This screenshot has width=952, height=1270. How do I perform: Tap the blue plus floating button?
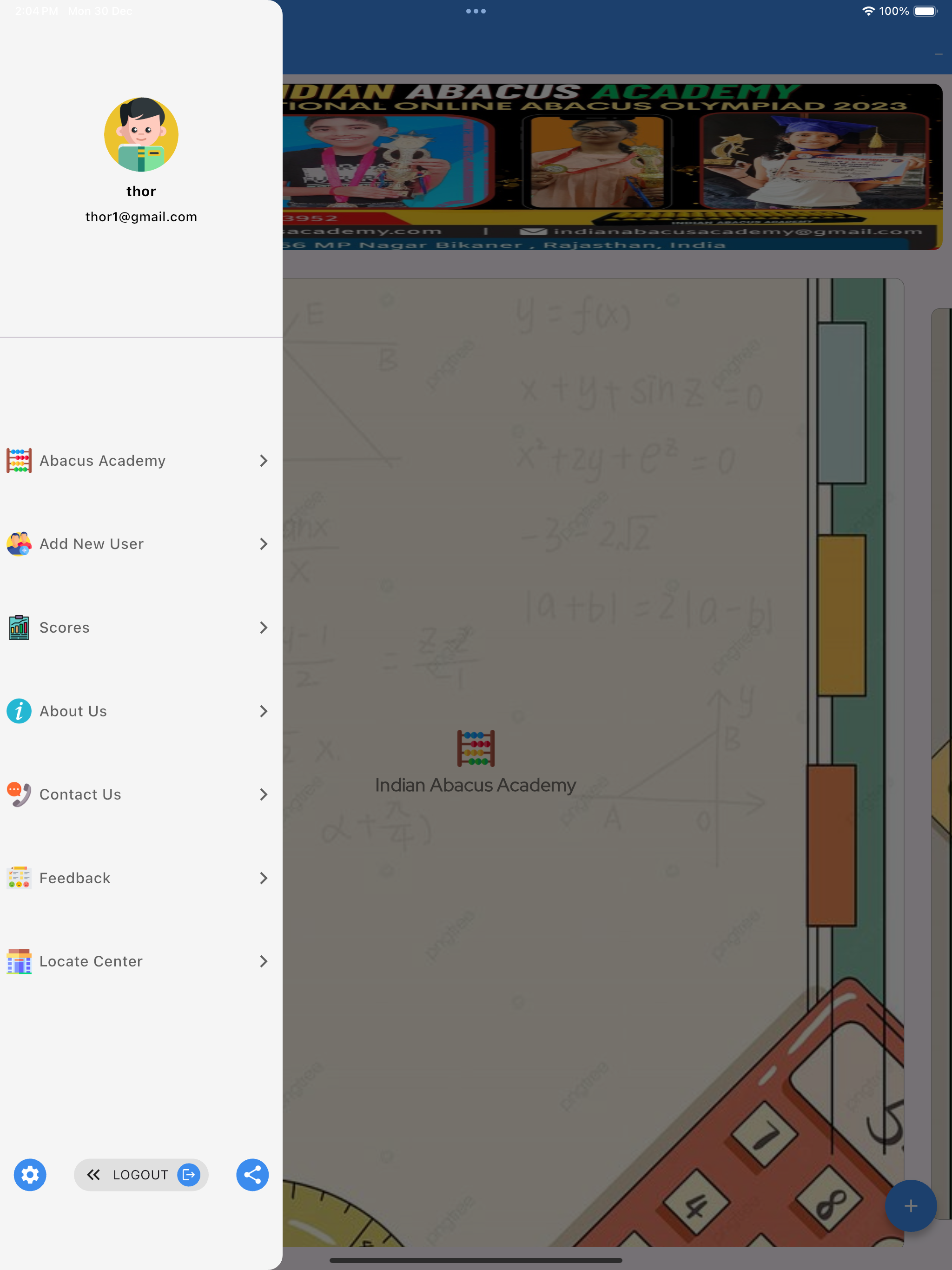911,1206
